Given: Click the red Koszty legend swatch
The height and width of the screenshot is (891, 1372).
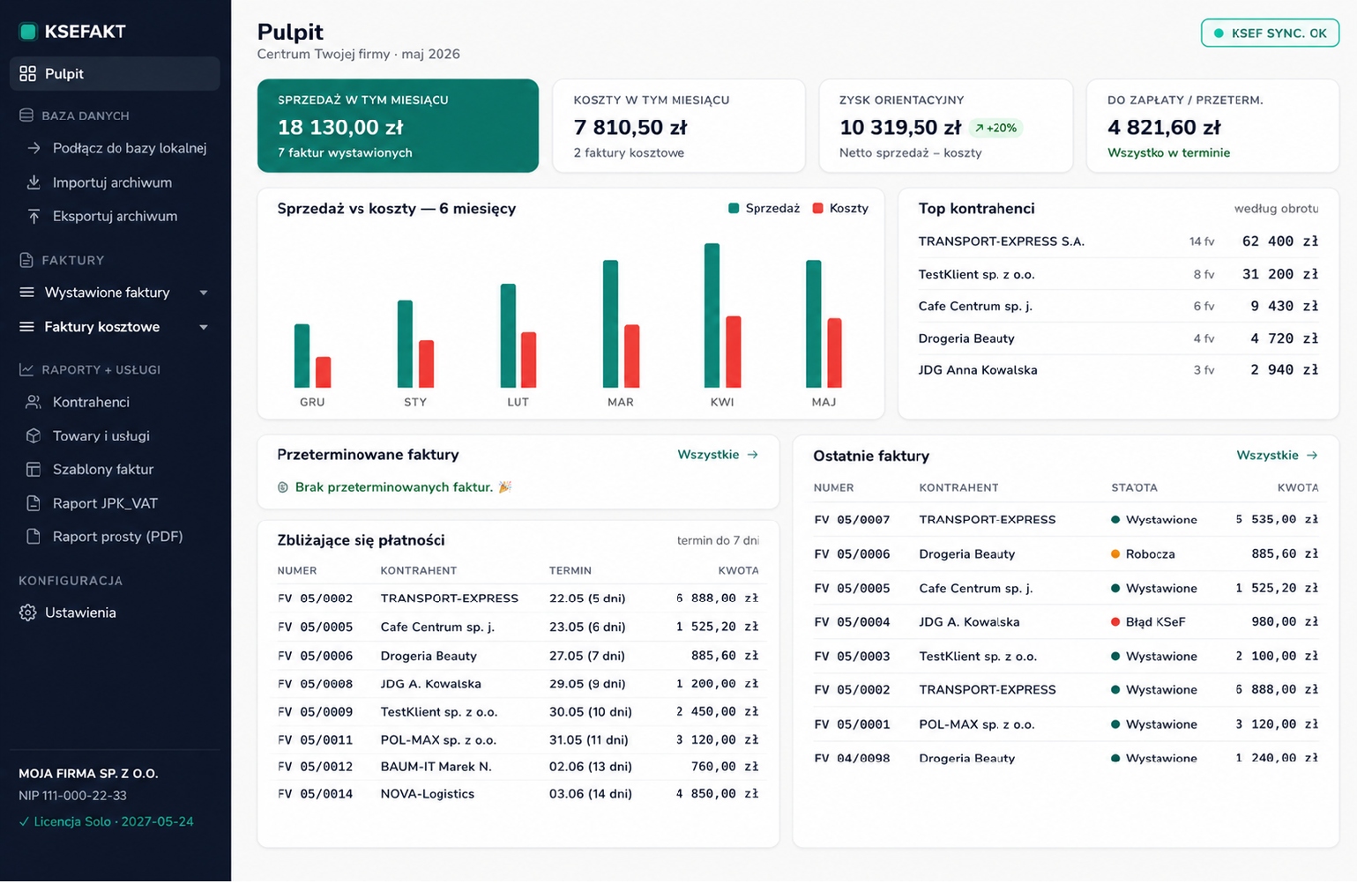Looking at the screenshot, I should pyautogui.click(x=817, y=209).
